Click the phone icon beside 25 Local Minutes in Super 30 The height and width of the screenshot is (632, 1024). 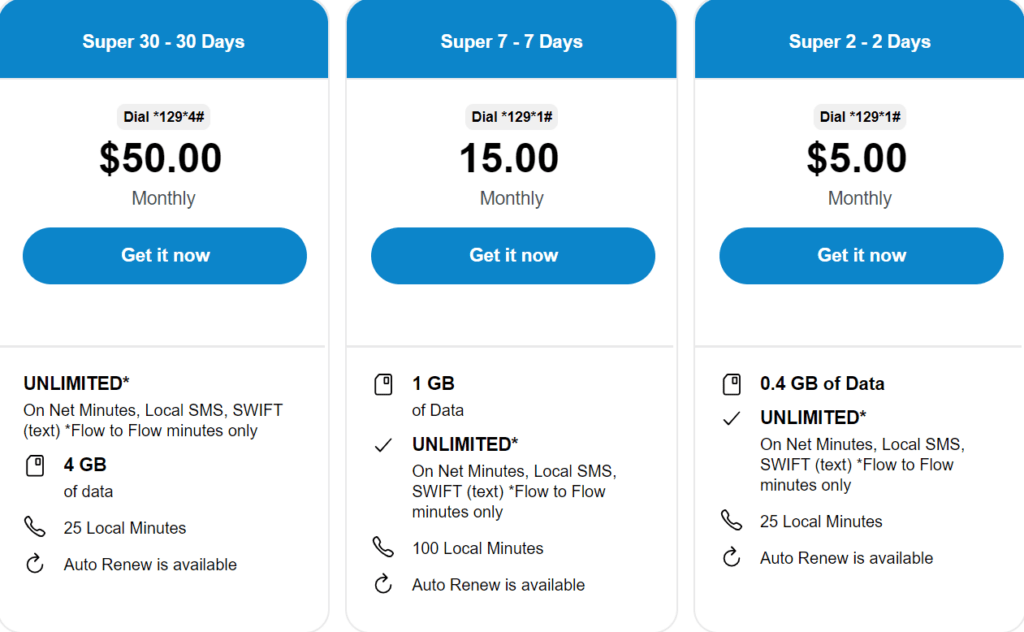click(35, 527)
